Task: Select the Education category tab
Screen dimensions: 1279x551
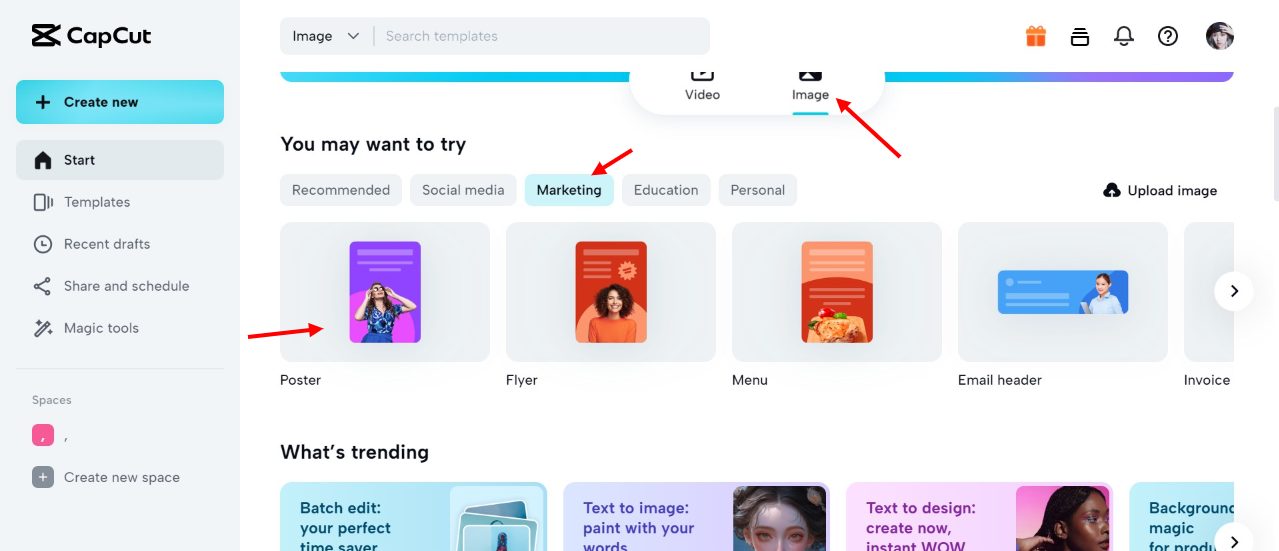Action: (x=666, y=190)
